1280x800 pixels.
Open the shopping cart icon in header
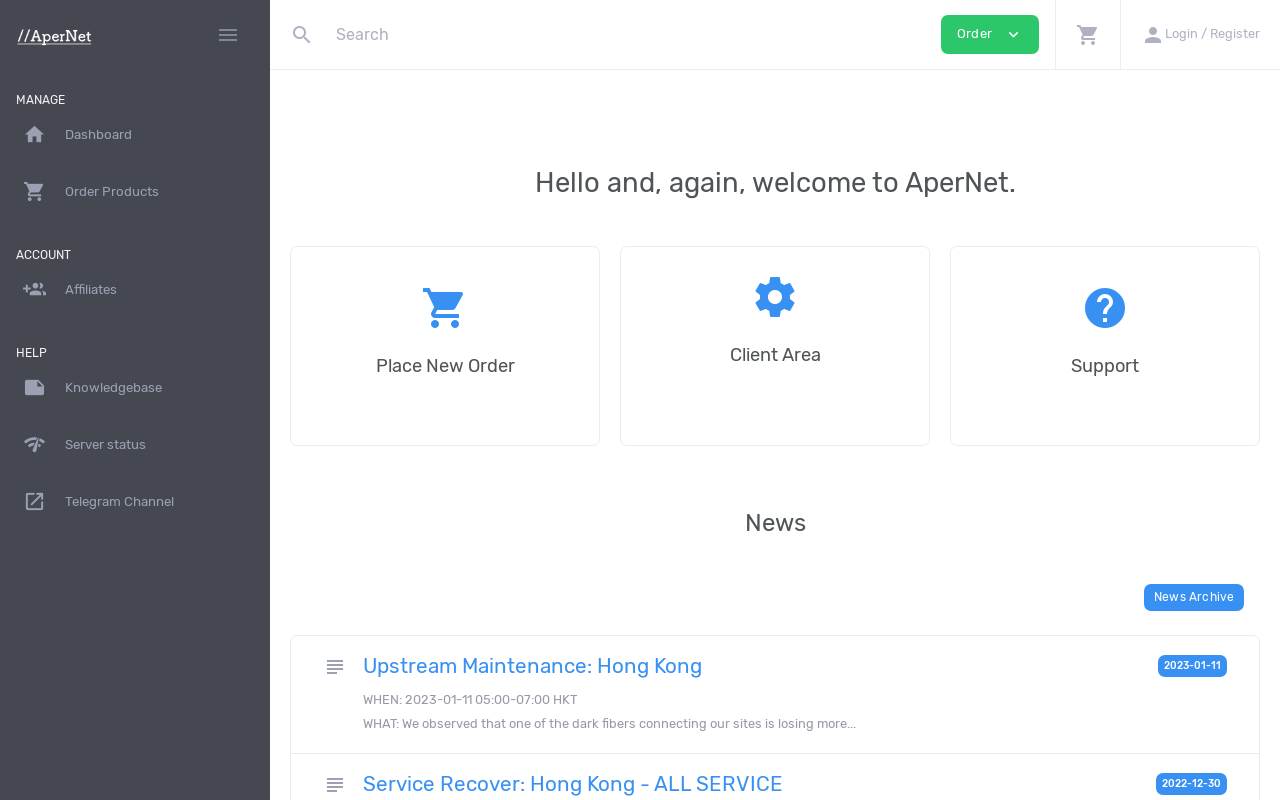(1088, 35)
